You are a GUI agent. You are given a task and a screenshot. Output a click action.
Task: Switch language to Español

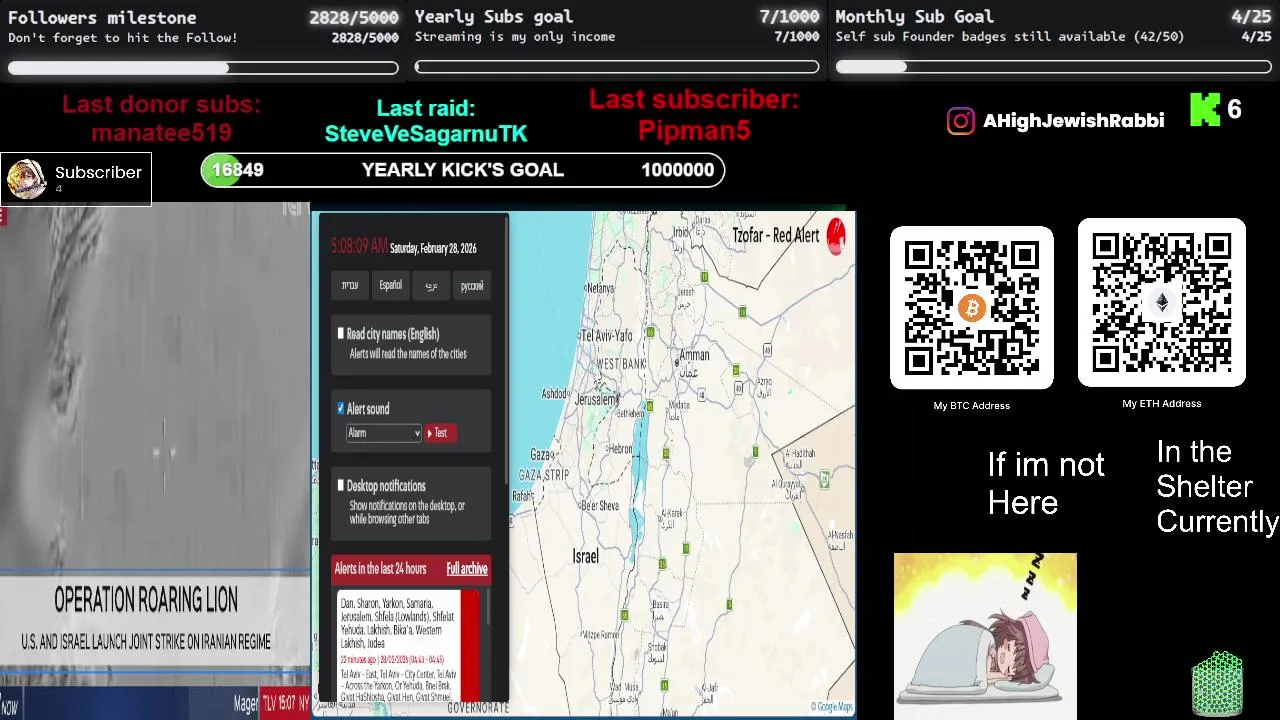coord(390,286)
